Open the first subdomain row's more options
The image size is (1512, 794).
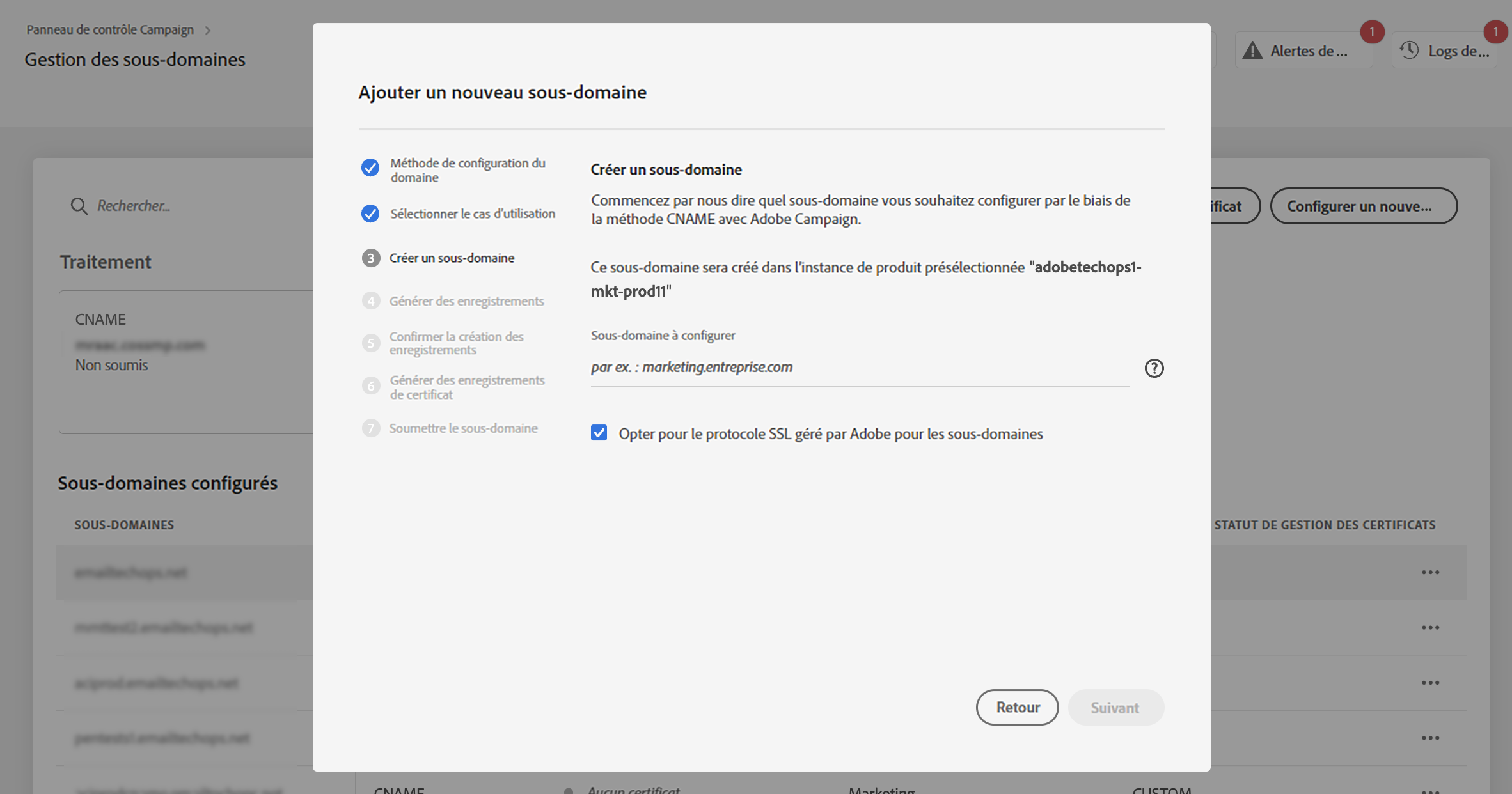[1430, 572]
